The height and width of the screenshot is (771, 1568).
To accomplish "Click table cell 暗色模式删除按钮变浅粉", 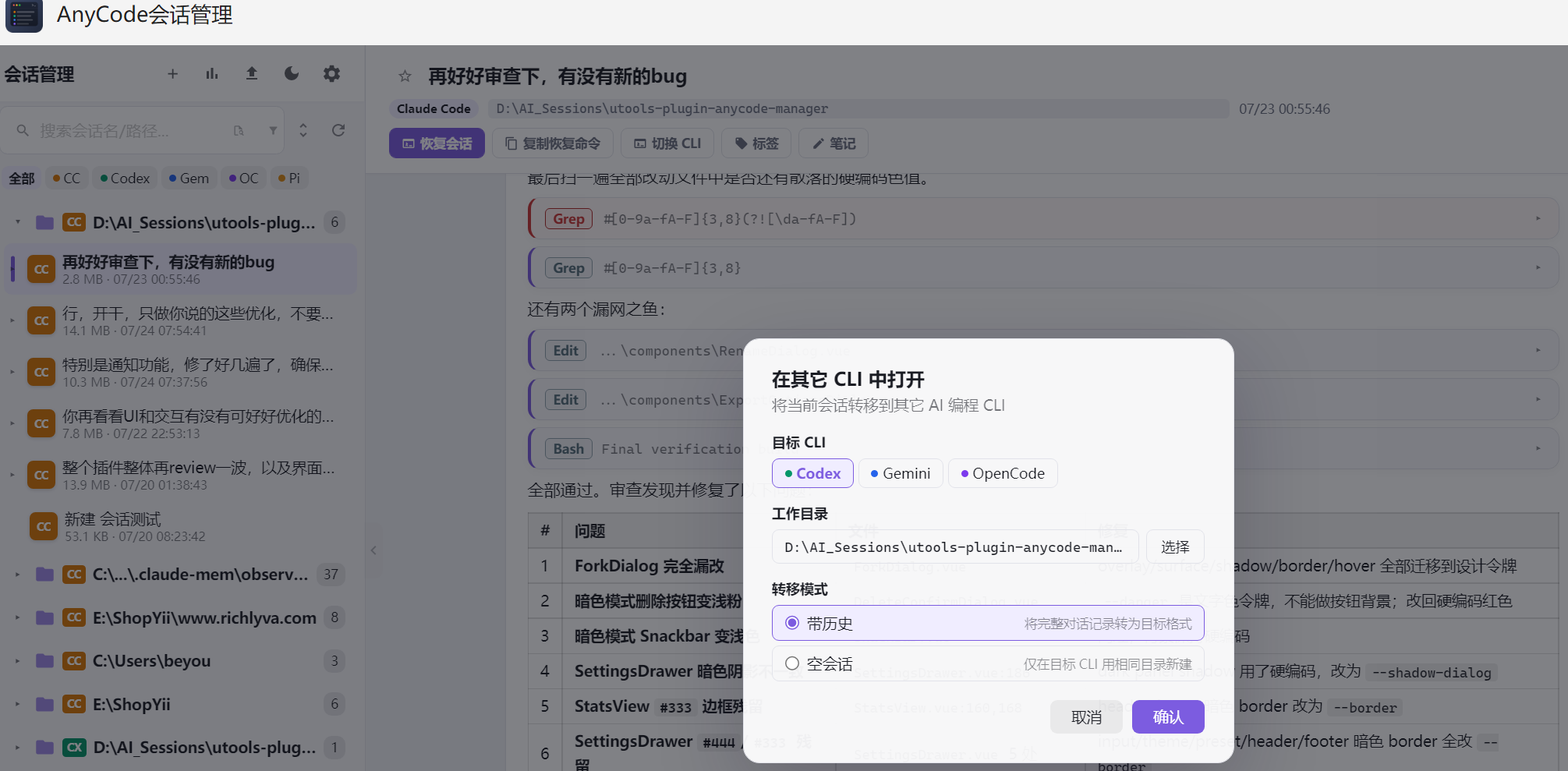I will 658,601.
